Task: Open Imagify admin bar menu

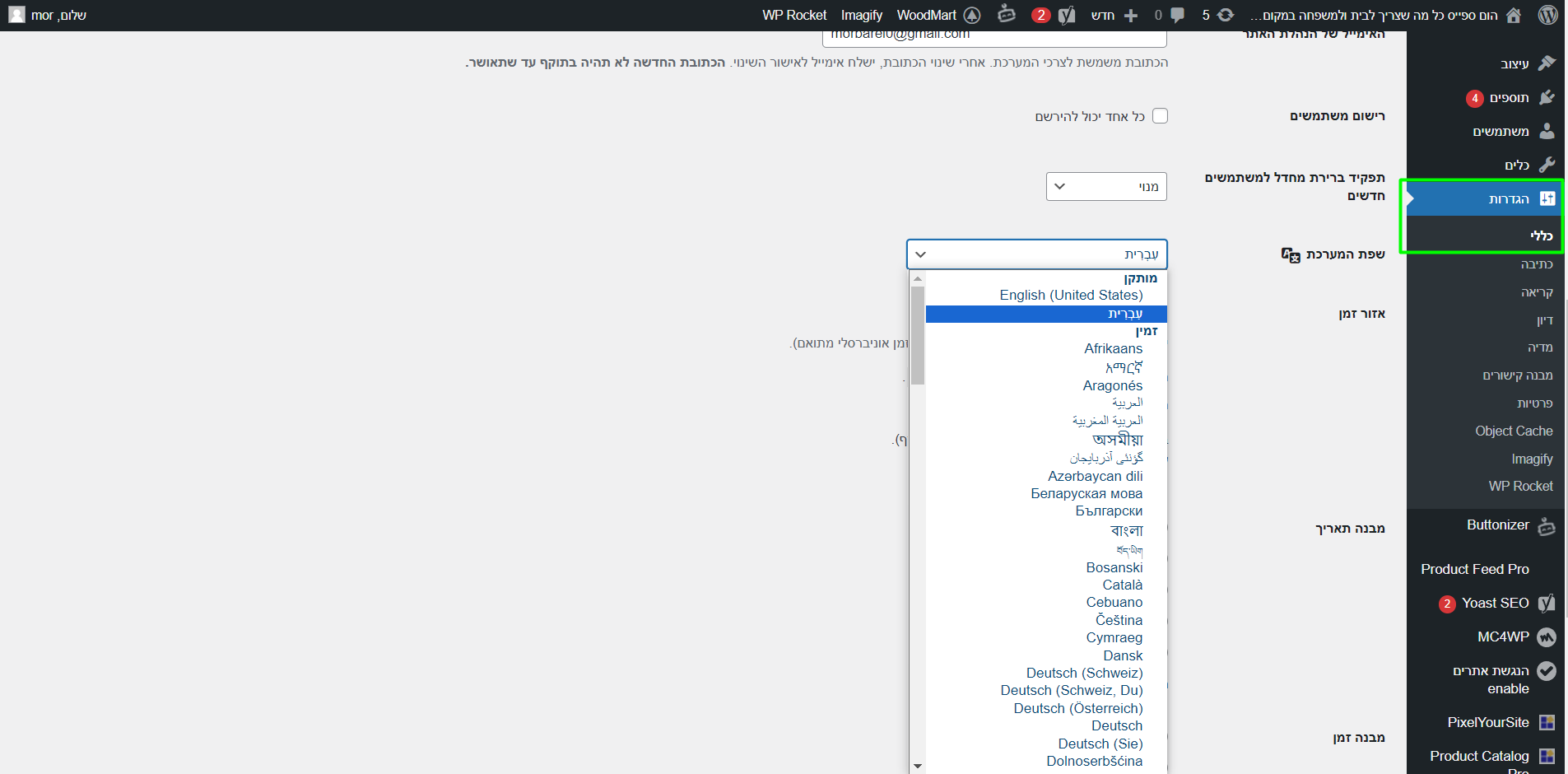Action: coord(862,15)
